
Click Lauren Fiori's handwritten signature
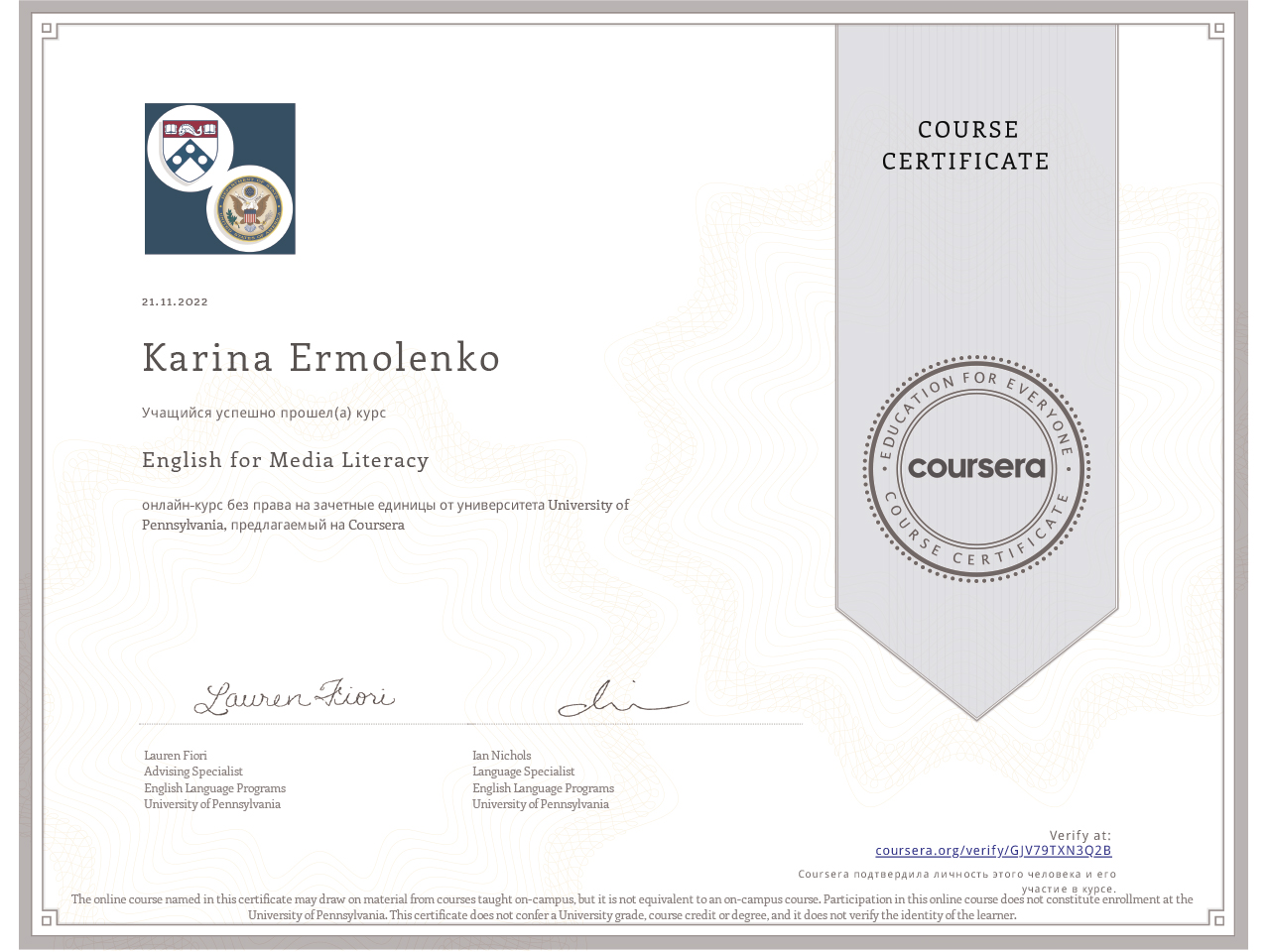pos(294,697)
